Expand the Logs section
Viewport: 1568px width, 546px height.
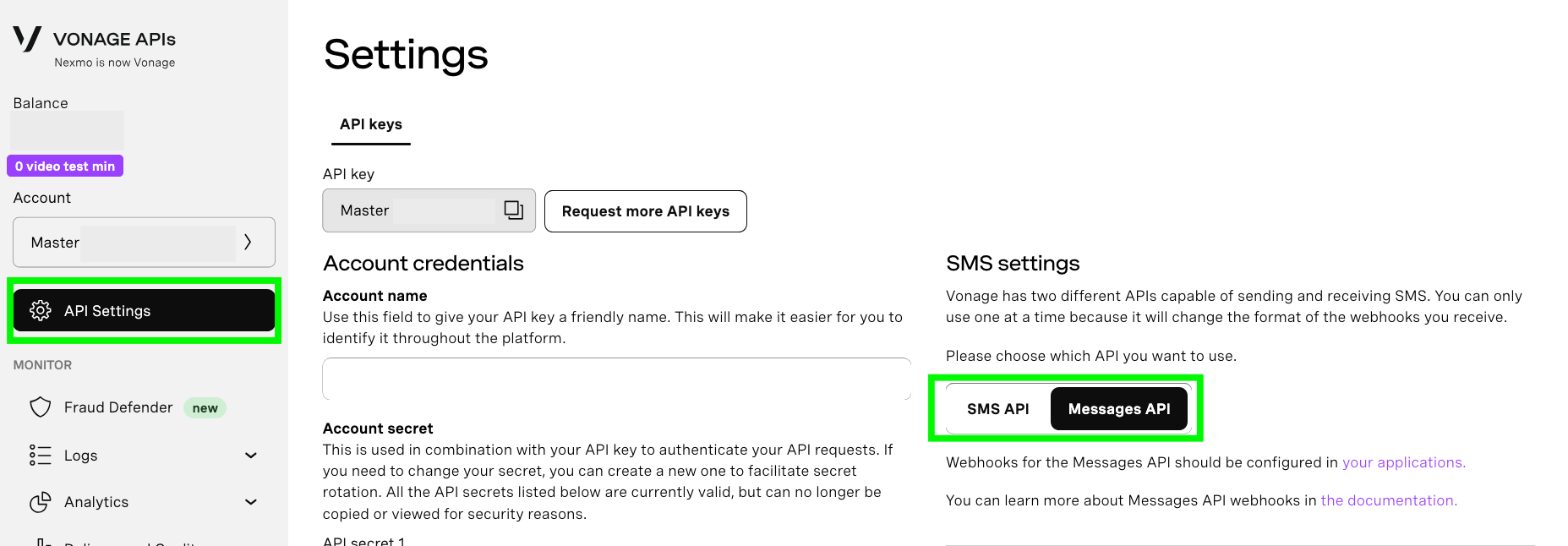(x=250, y=455)
